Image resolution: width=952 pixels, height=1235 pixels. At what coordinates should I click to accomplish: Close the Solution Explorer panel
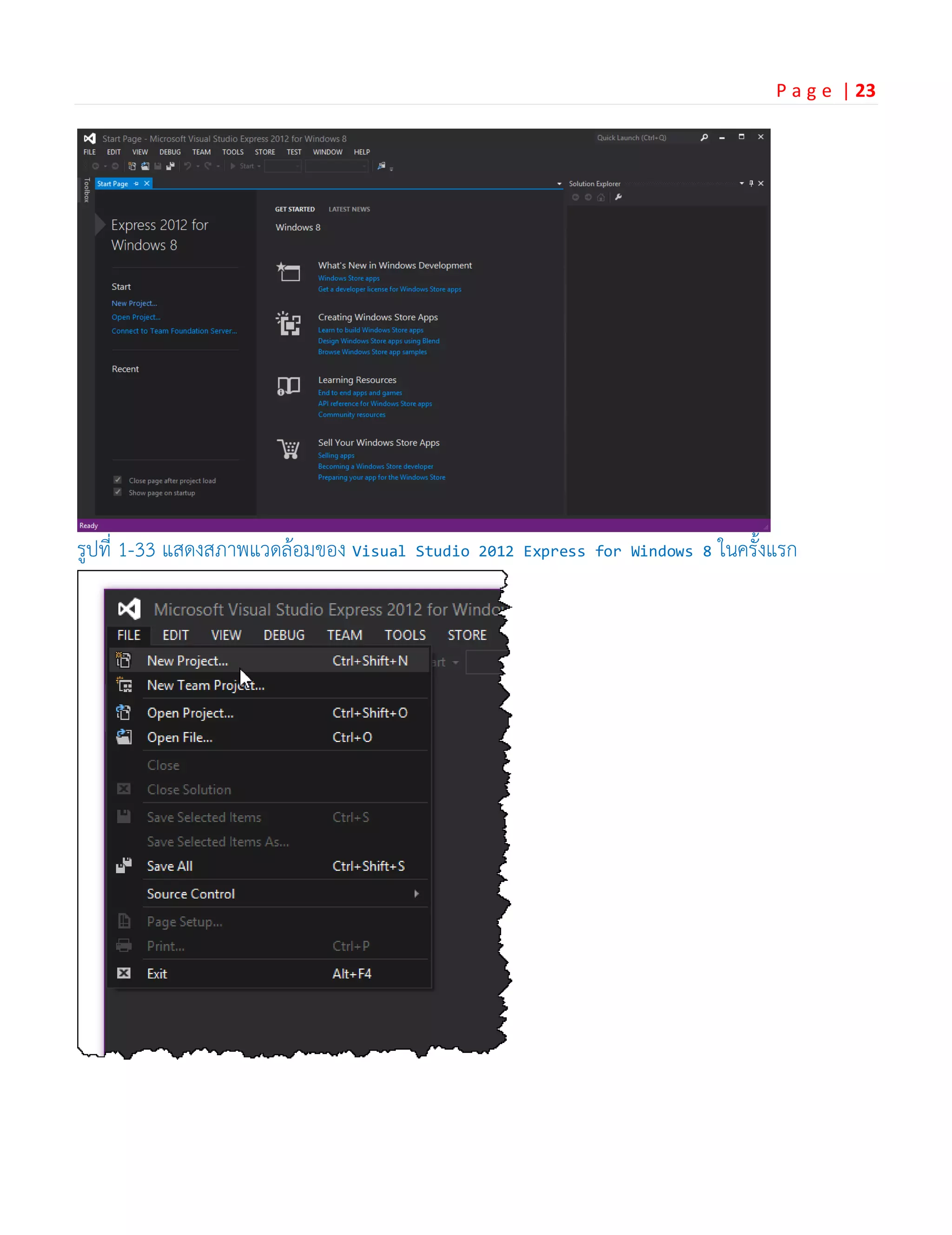coord(761,183)
